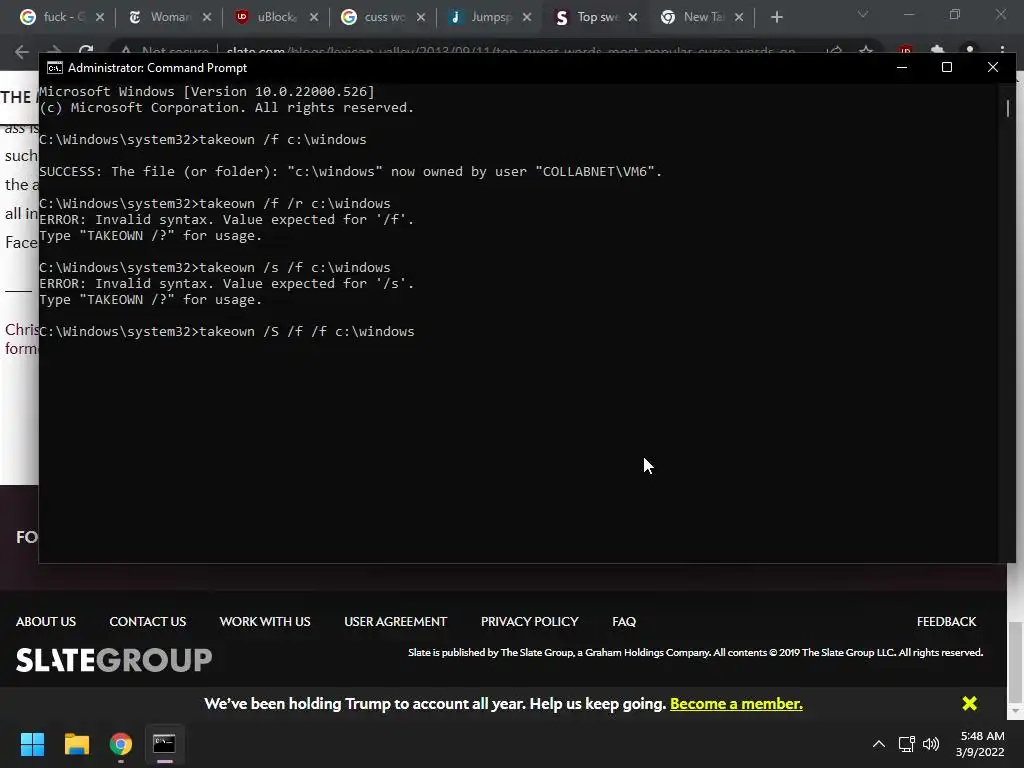Close the New Tab tab
Image resolution: width=1024 pixels, height=768 pixels.
click(739, 18)
